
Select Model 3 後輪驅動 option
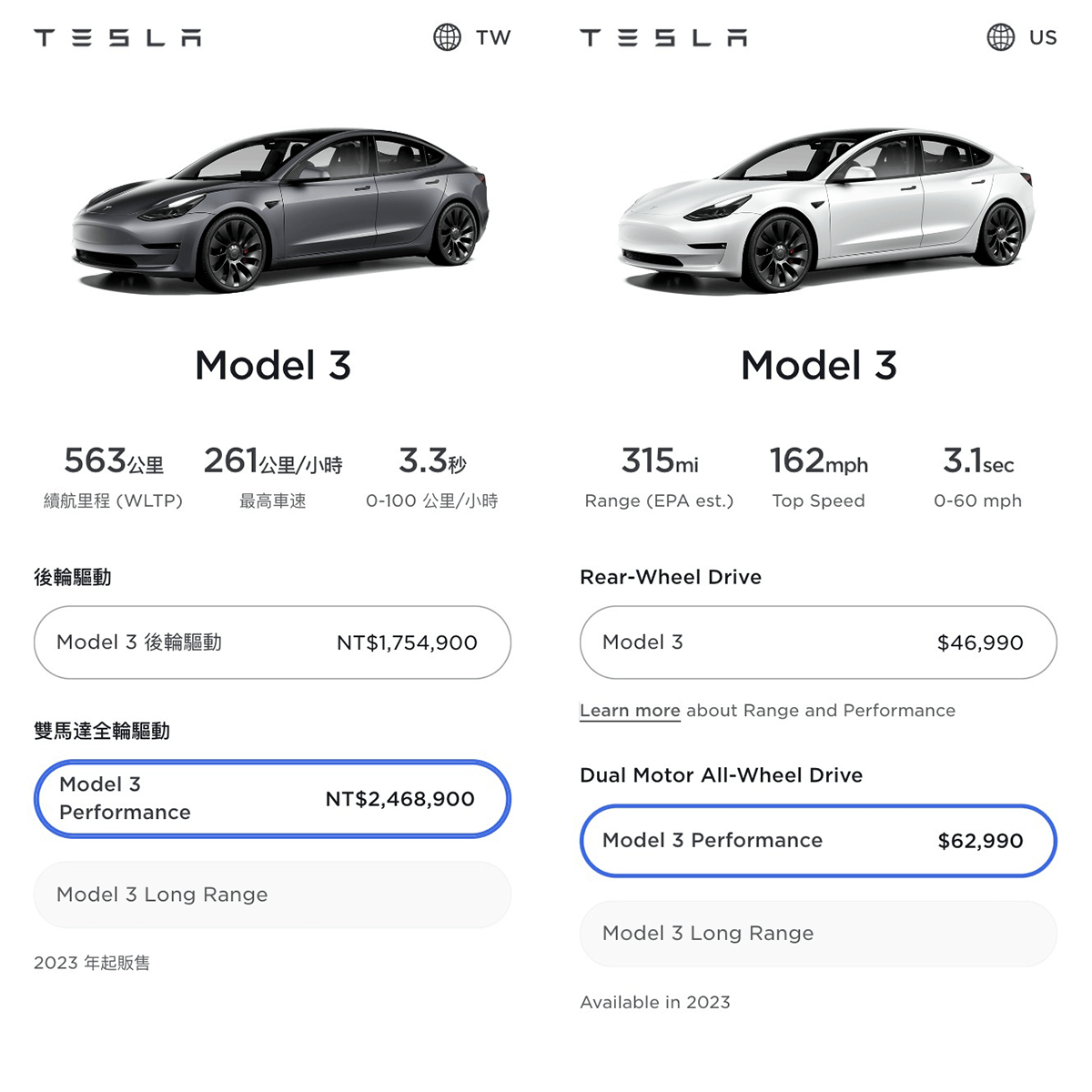[x=272, y=642]
